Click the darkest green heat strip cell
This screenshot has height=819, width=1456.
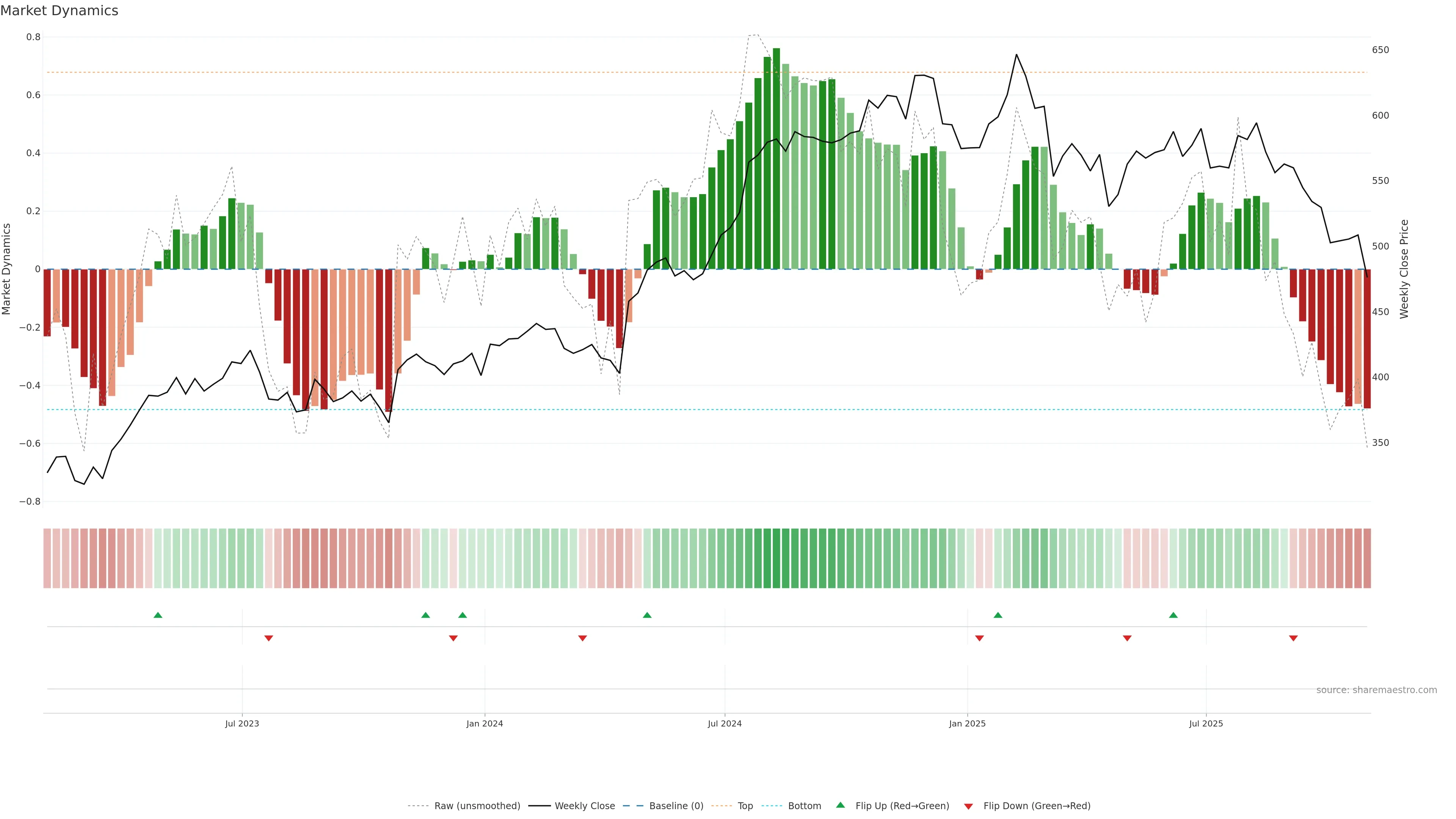pos(776,559)
